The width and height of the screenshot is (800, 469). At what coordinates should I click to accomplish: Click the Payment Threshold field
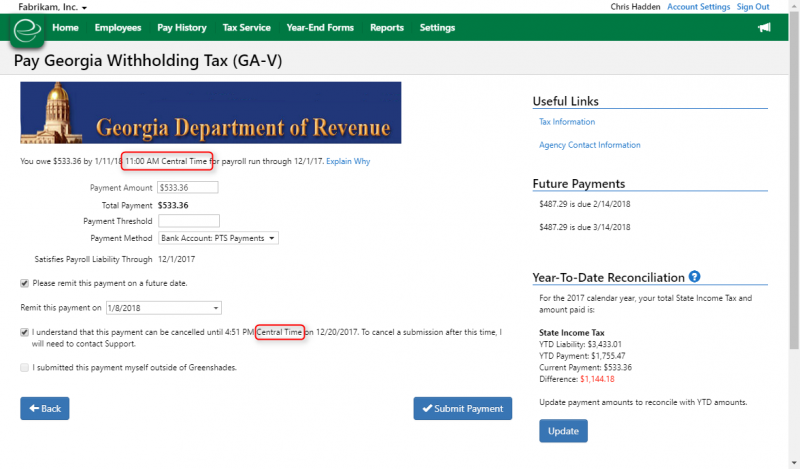tap(189, 221)
